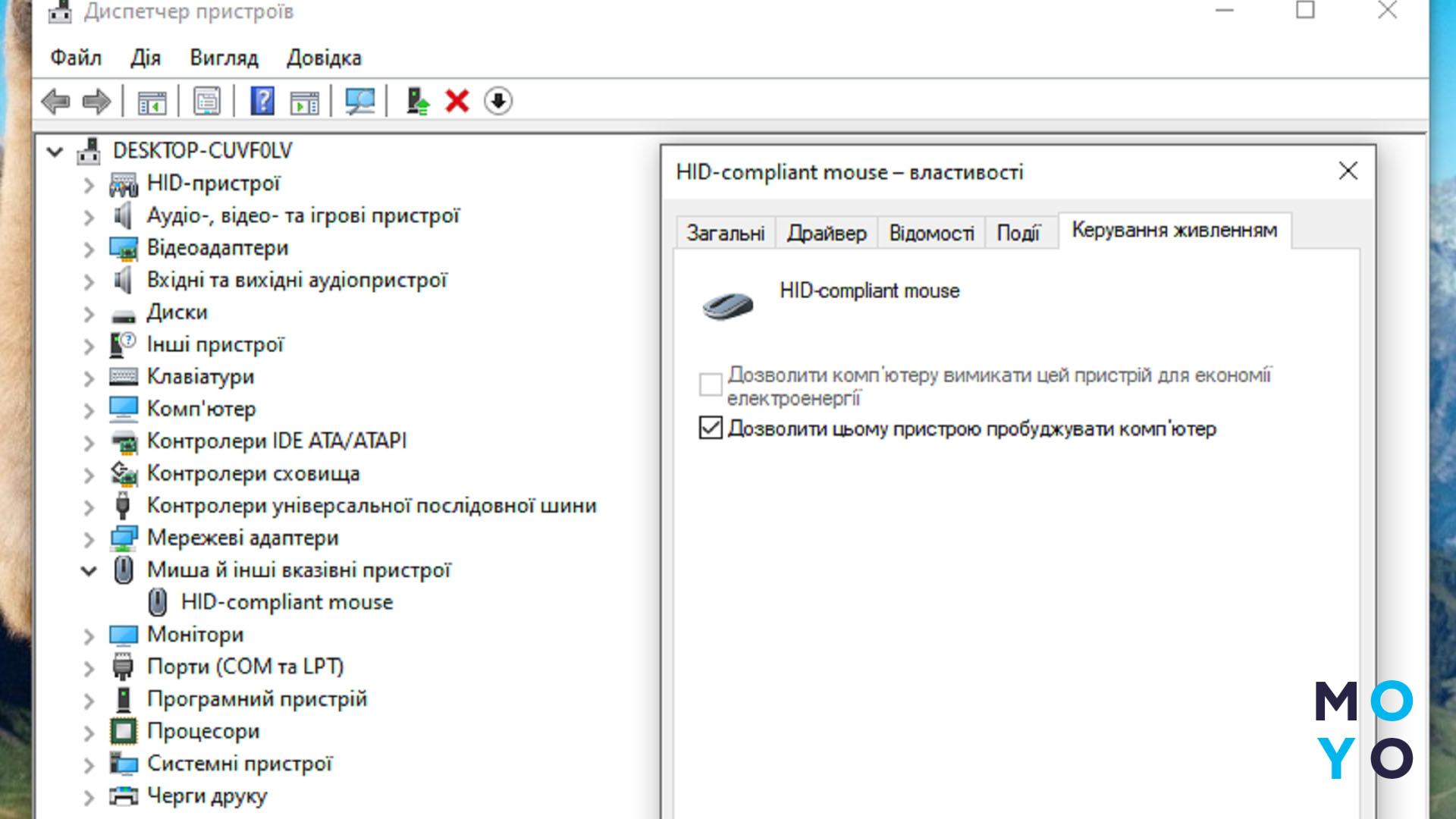Click the Back arrow toolbar icon
This screenshot has height=819, width=1456.
(55, 101)
